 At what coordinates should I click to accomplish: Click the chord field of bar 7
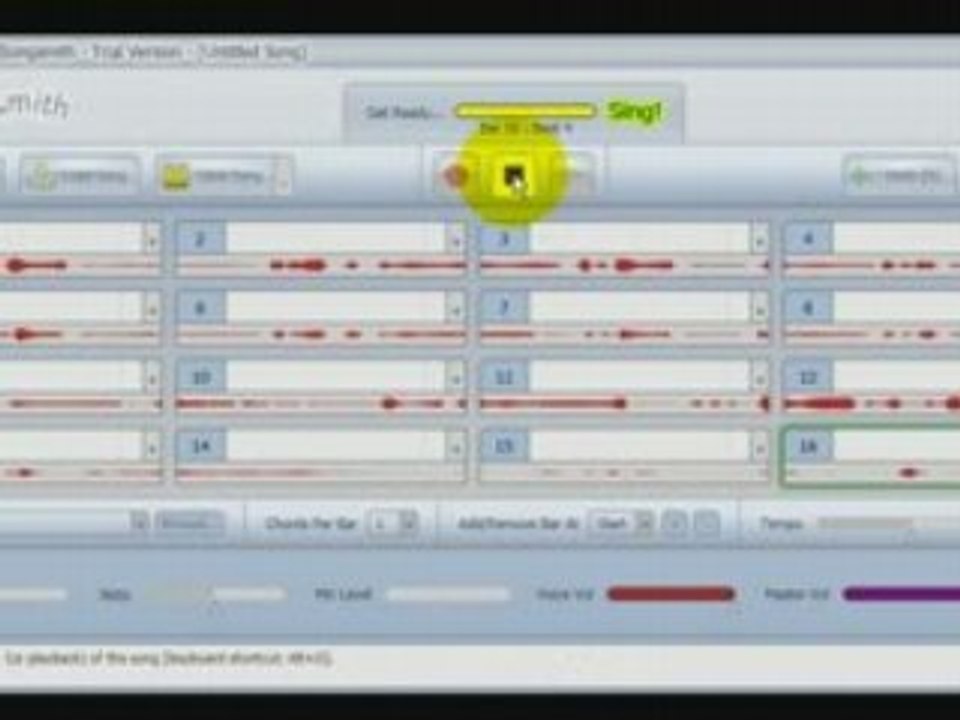pos(640,307)
